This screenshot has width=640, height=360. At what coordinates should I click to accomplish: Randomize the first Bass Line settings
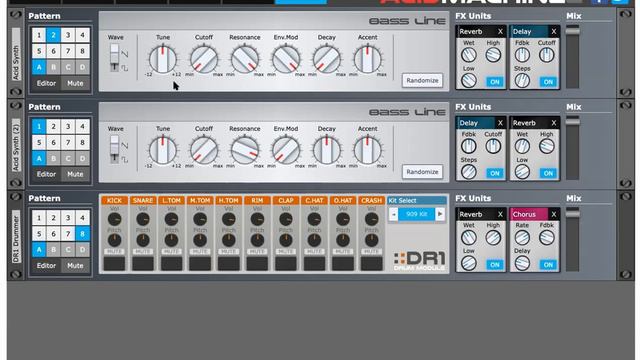tap(422, 80)
